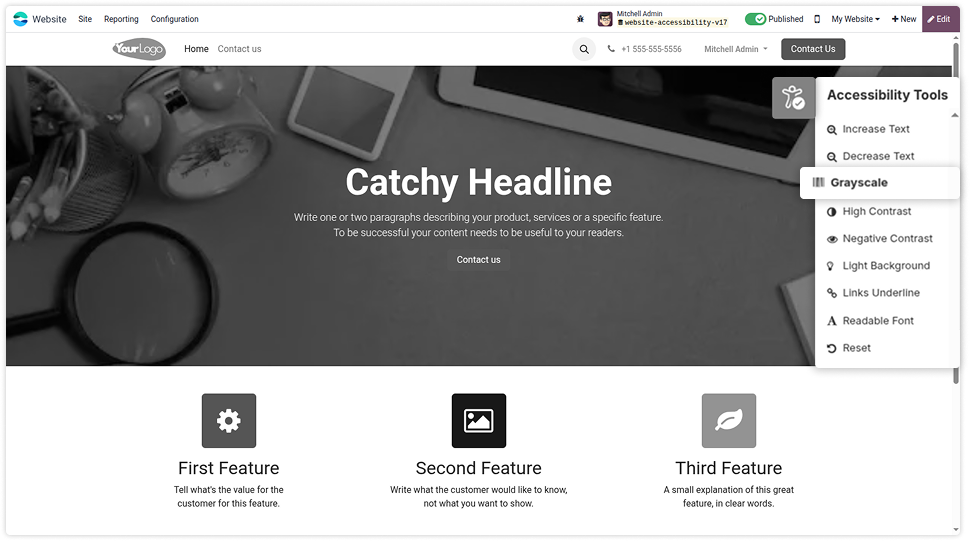Click the Second Feature image icon
This screenshot has width=970, height=541.
point(479,420)
